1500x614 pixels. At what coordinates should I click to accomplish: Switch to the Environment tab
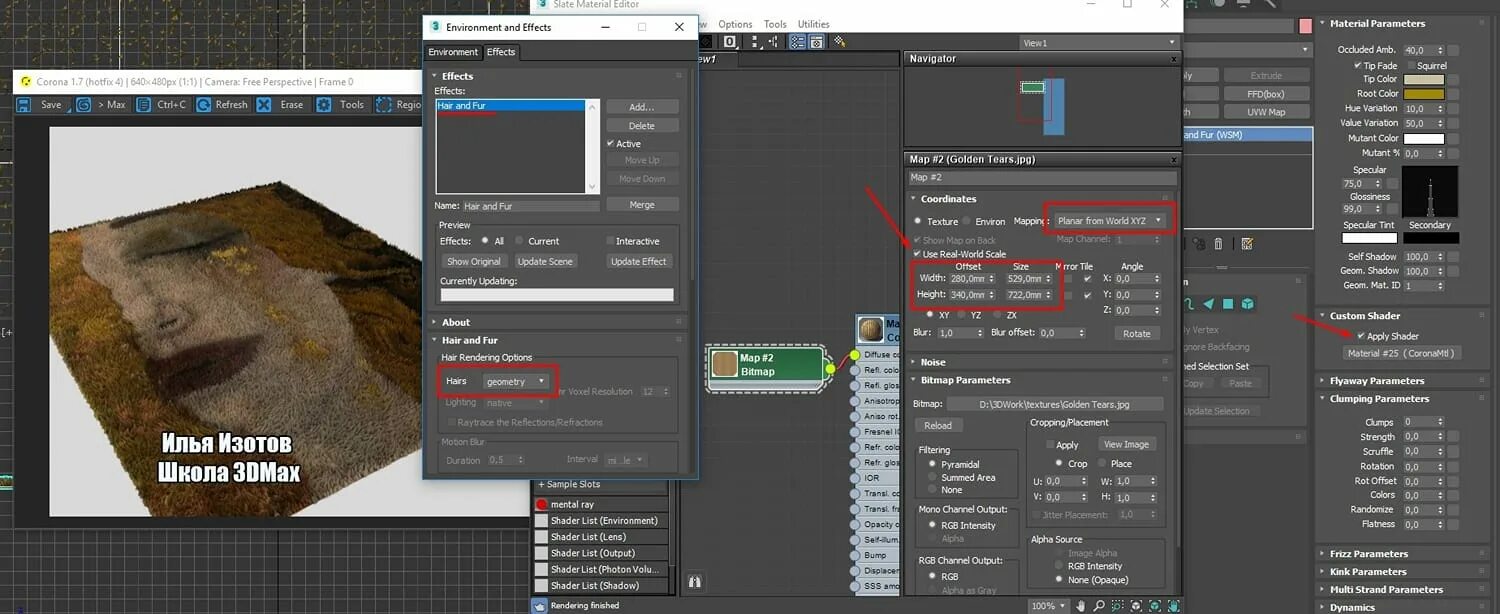point(454,53)
